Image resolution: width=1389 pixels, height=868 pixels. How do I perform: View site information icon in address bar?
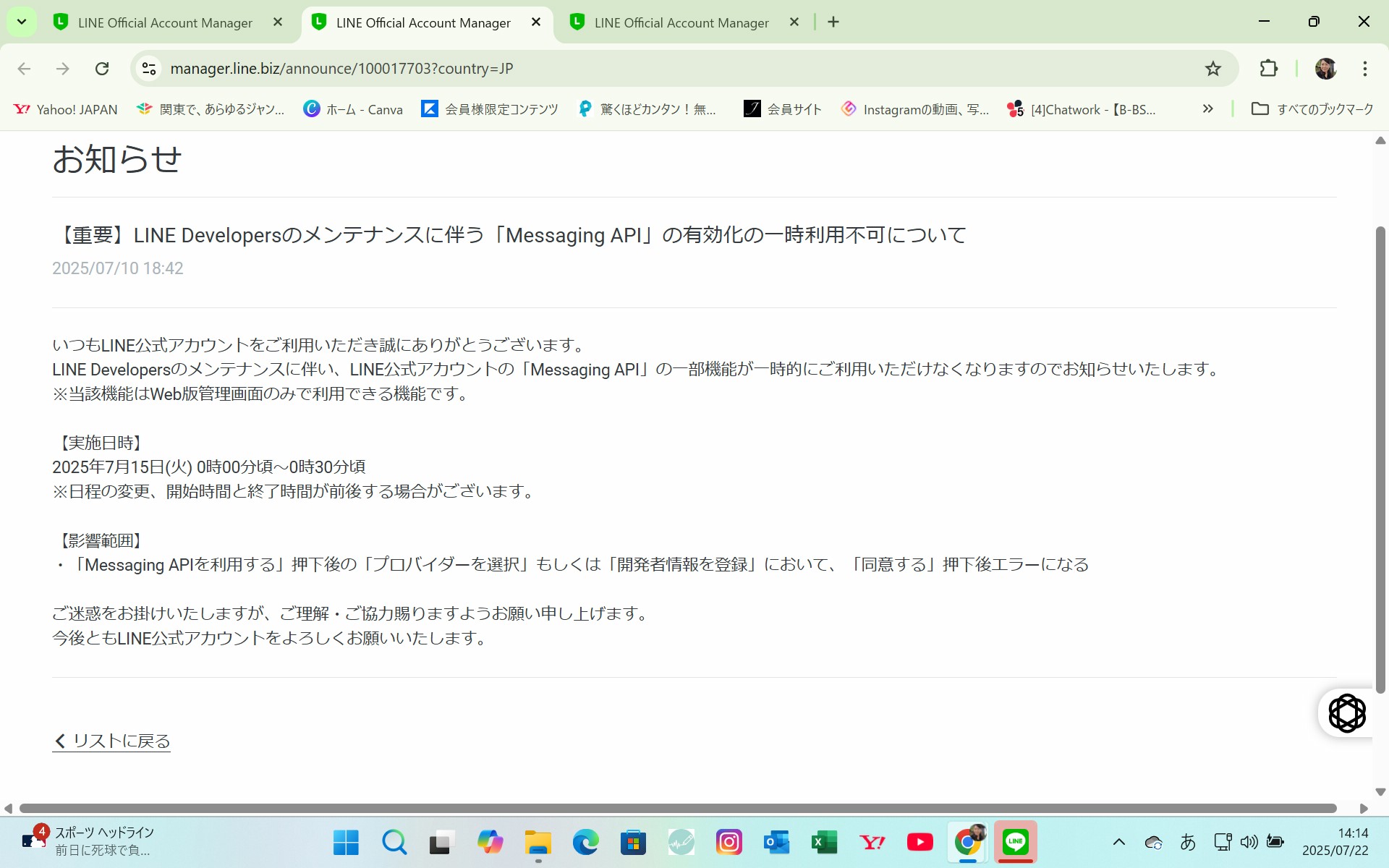149,69
